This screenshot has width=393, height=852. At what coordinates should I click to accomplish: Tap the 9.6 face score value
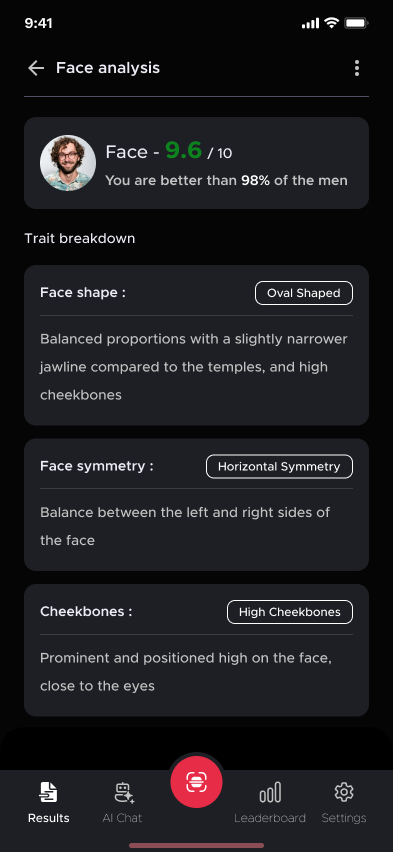coord(184,151)
